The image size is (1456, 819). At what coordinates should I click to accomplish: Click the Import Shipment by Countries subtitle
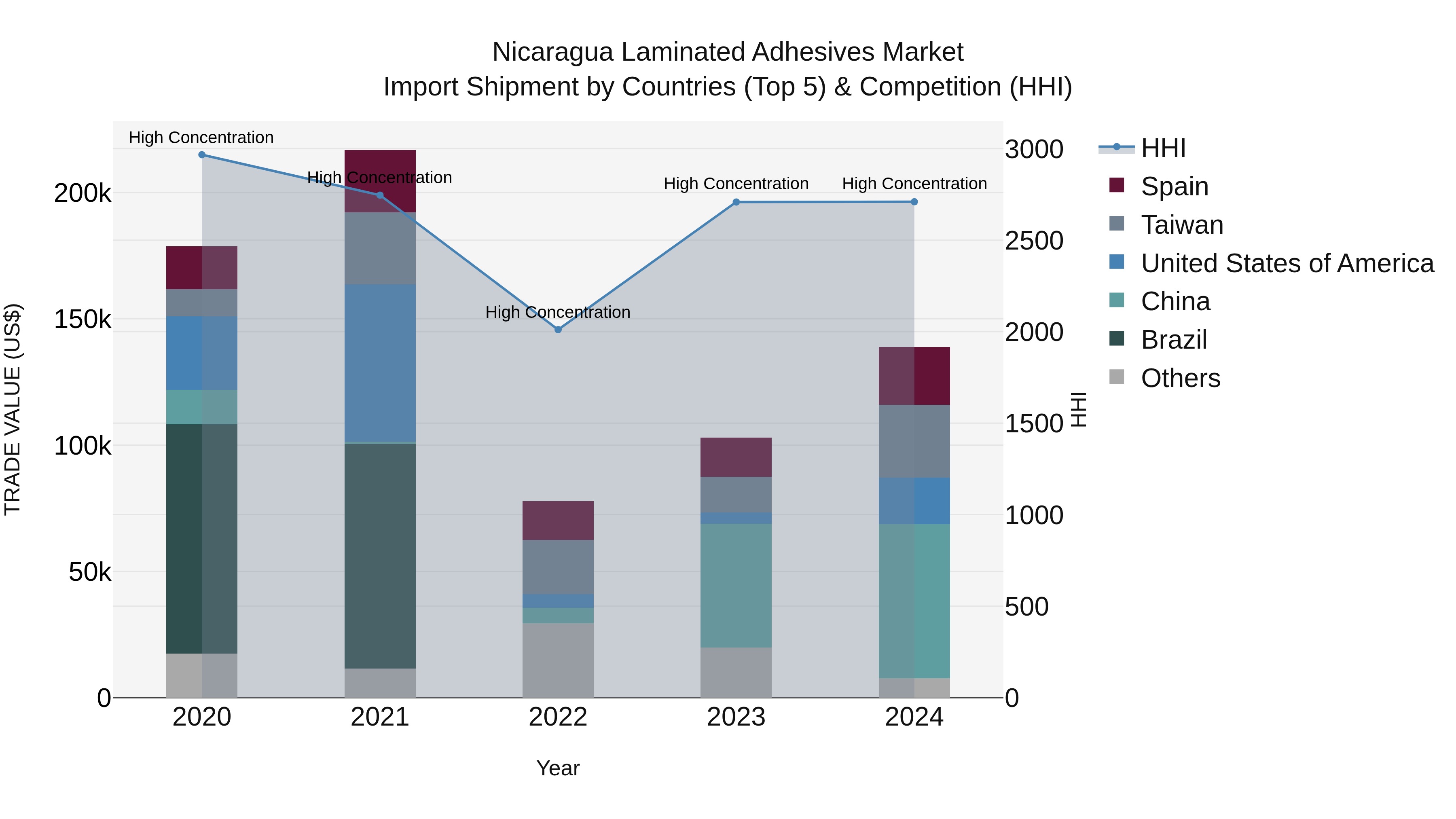click(728, 87)
